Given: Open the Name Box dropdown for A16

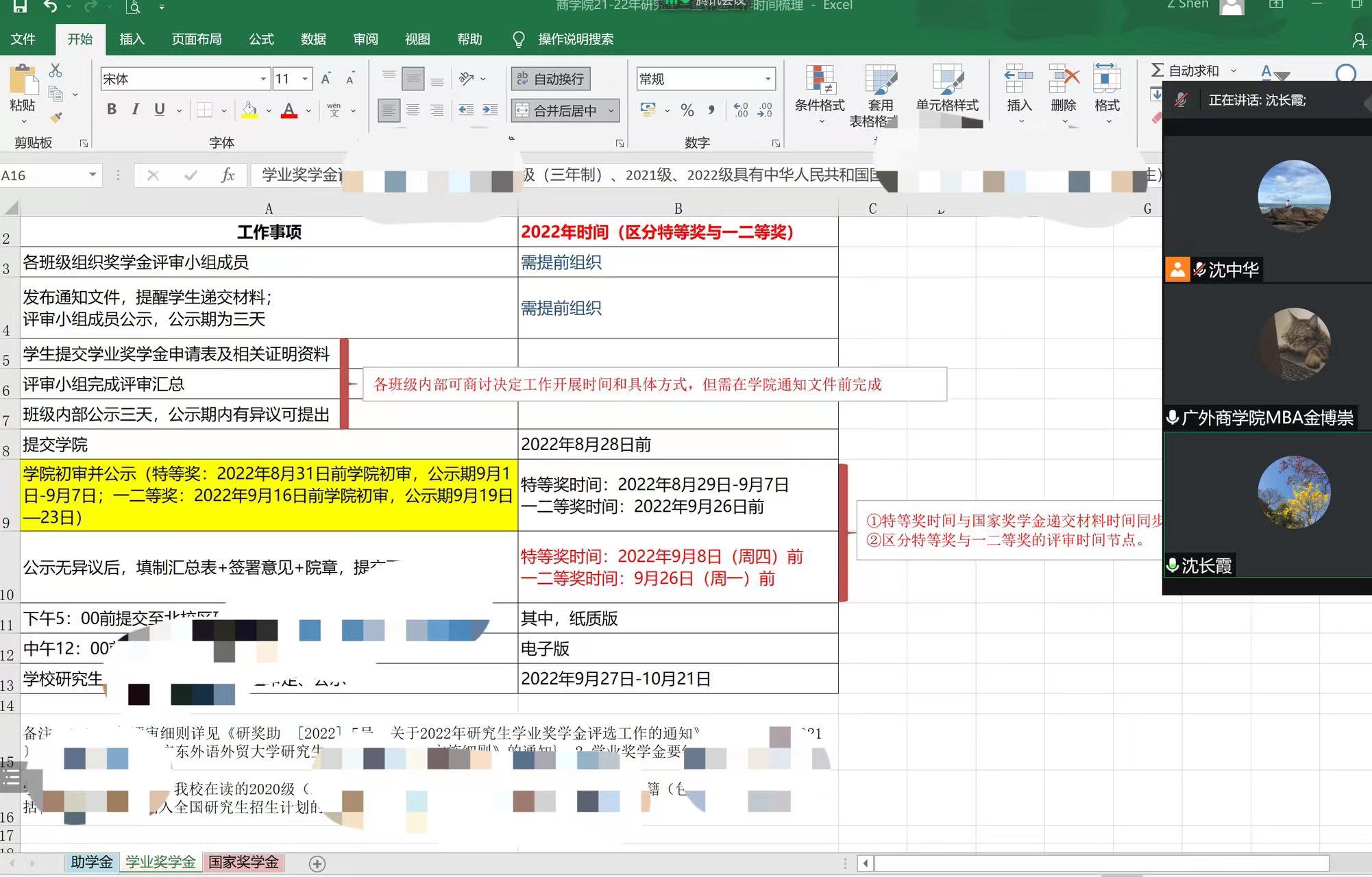Looking at the screenshot, I should pyautogui.click(x=93, y=175).
